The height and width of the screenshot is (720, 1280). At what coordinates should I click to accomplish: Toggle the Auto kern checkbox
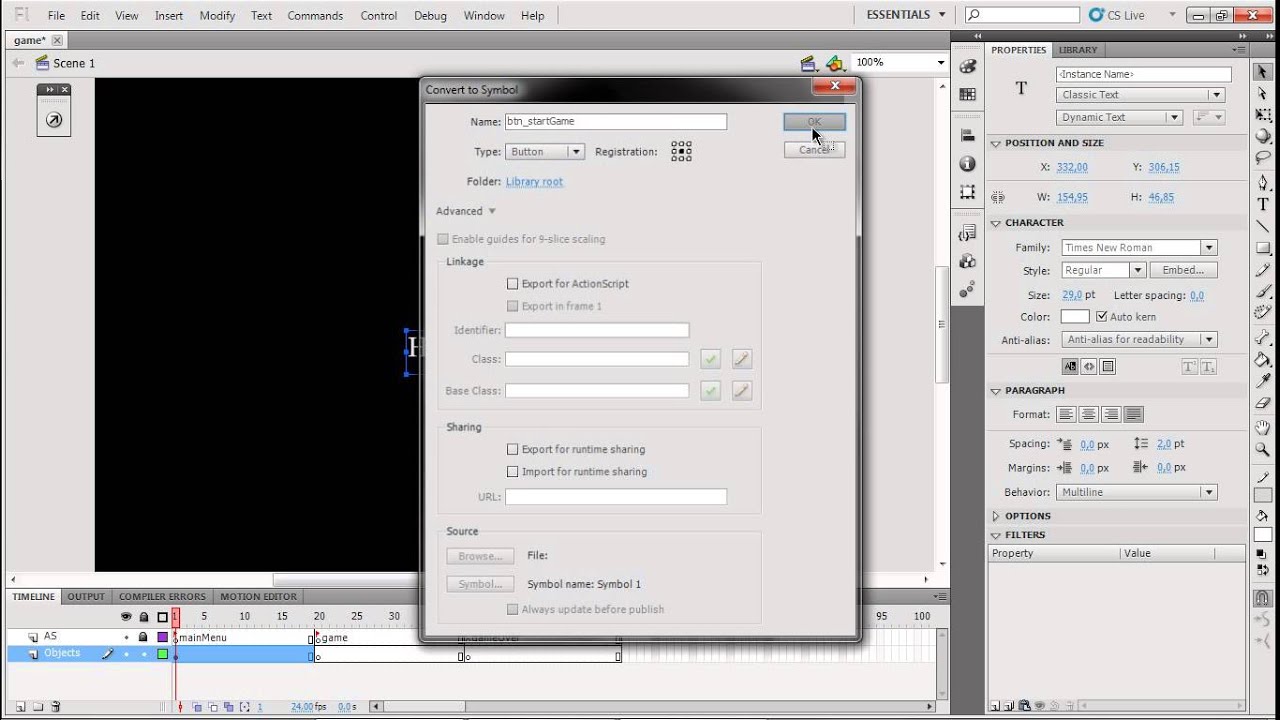click(x=1102, y=317)
